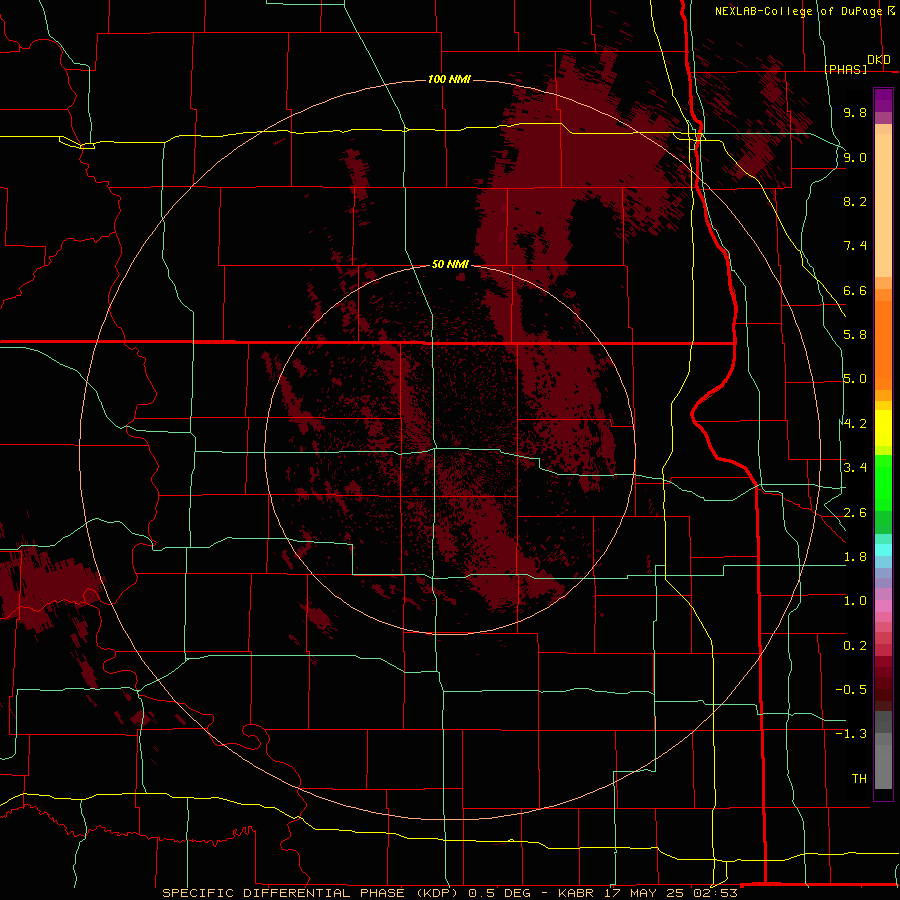Click the 50 NMI range ring label
This screenshot has height=900, width=900.
[450, 265]
